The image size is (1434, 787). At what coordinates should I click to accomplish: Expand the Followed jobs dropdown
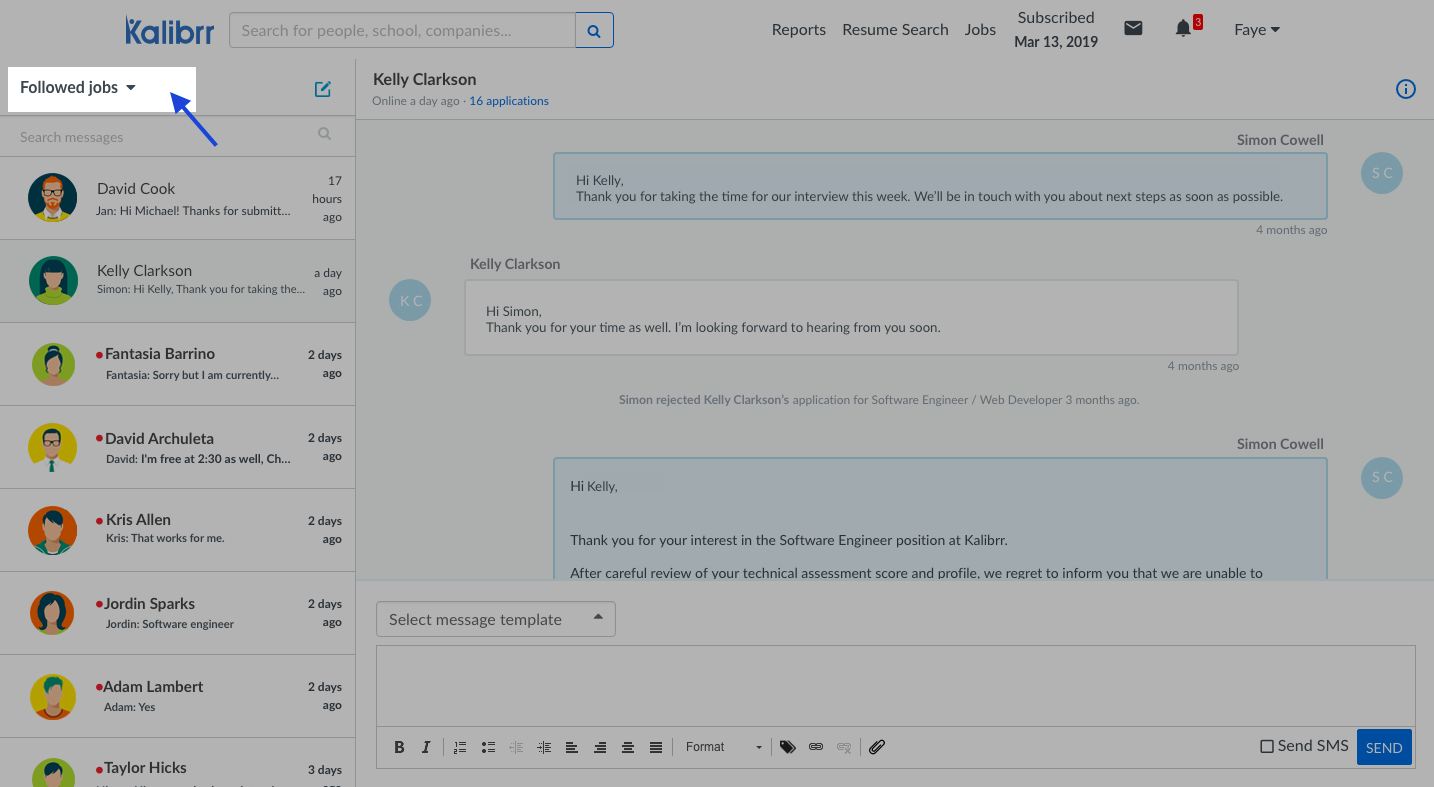pyautogui.click(x=78, y=88)
